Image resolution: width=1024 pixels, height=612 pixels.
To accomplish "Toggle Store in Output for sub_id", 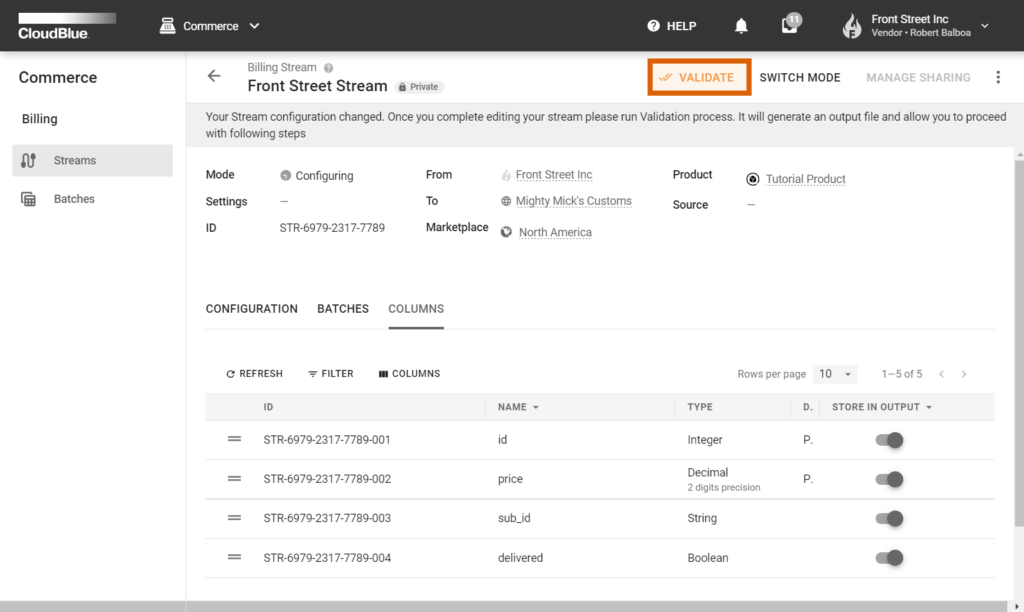I will (889, 519).
